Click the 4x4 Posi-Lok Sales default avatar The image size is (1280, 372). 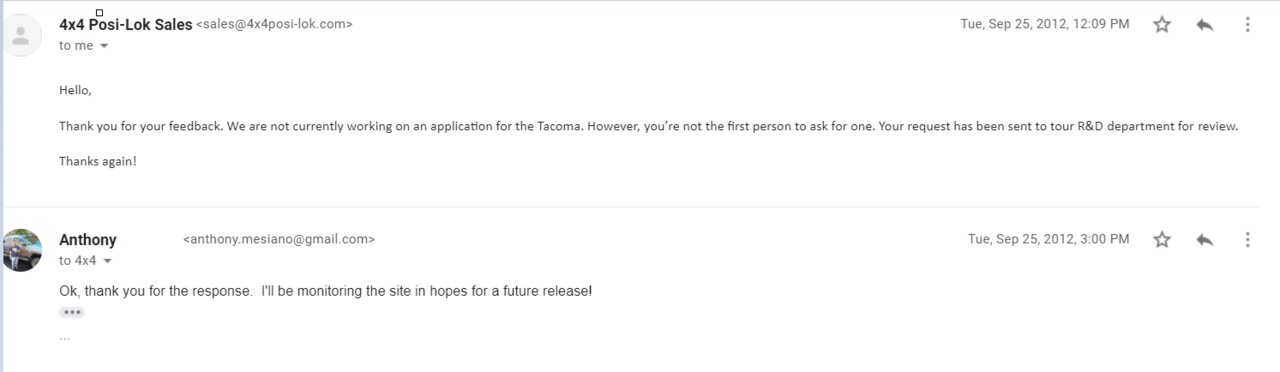click(x=21, y=36)
